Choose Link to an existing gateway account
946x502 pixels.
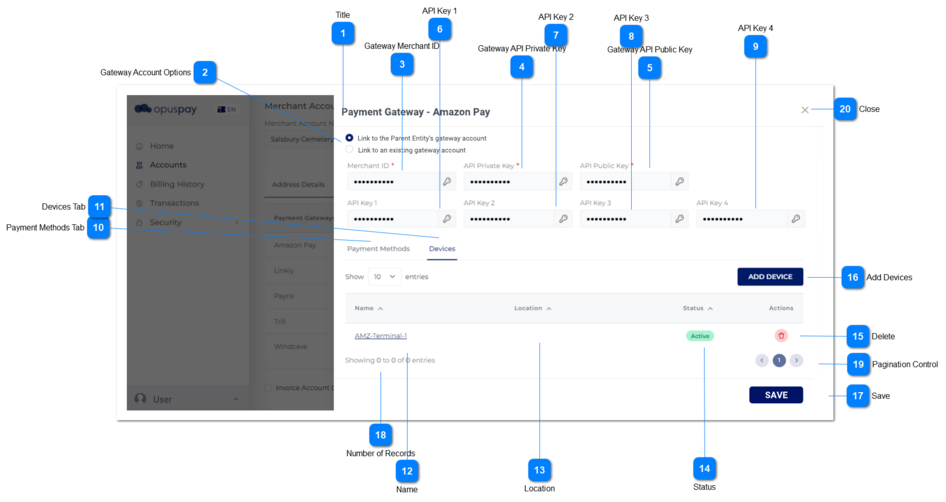(349, 150)
